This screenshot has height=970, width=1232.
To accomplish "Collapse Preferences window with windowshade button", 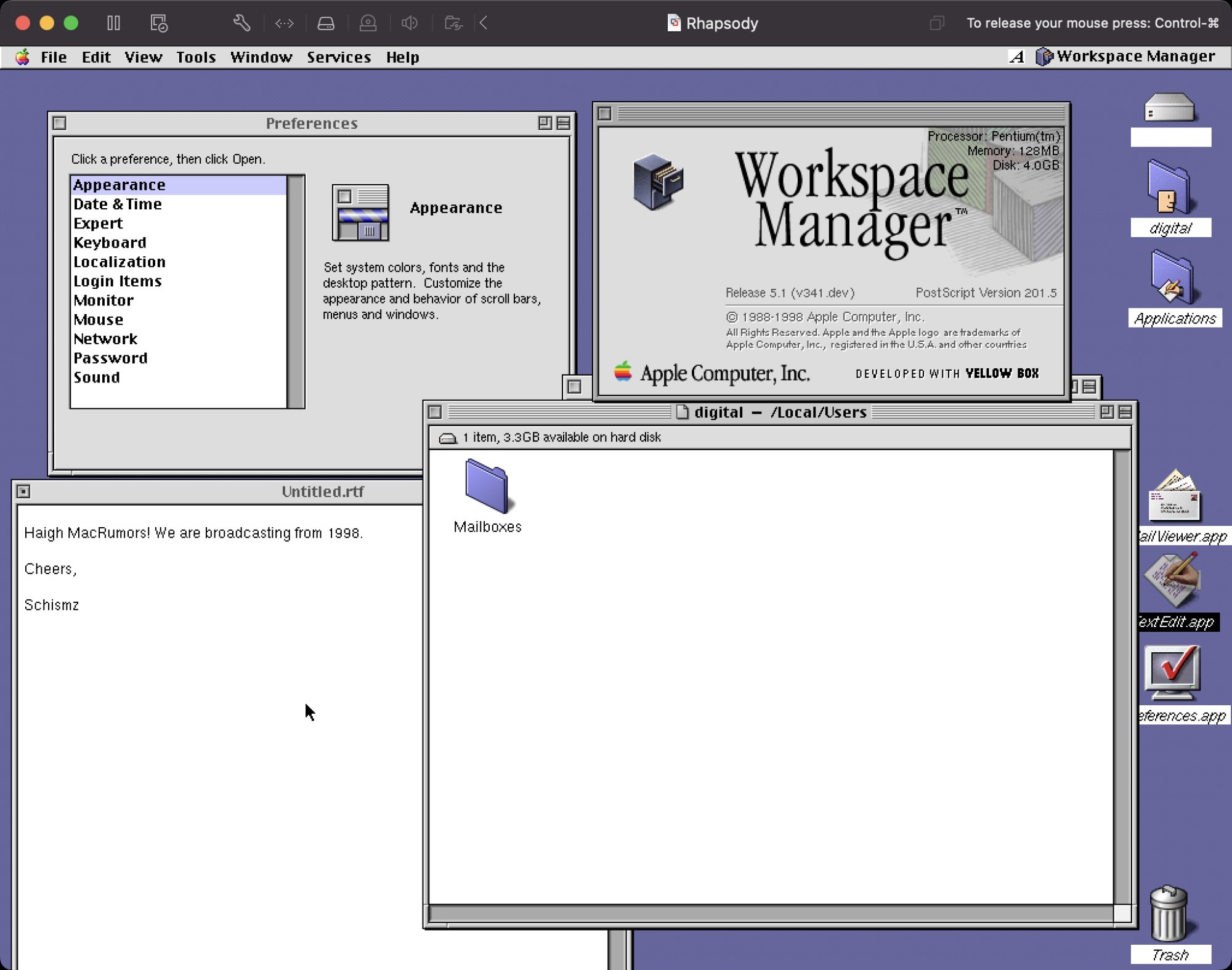I will pyautogui.click(x=563, y=123).
